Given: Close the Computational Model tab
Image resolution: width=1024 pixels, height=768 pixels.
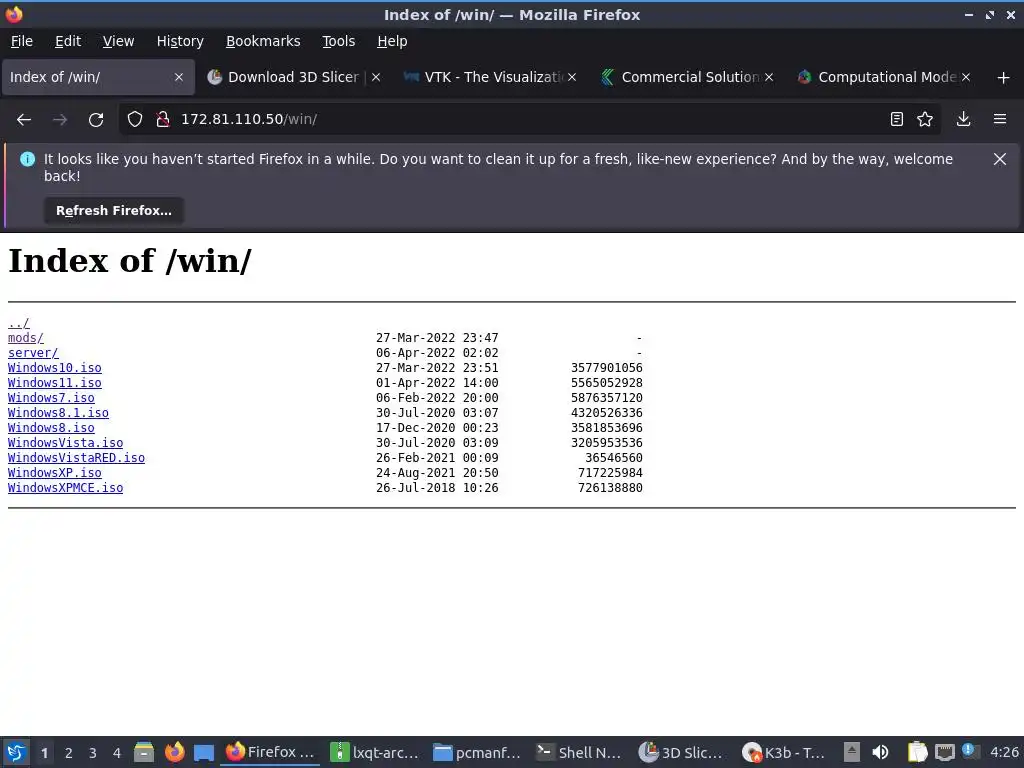Looking at the screenshot, I should point(965,77).
